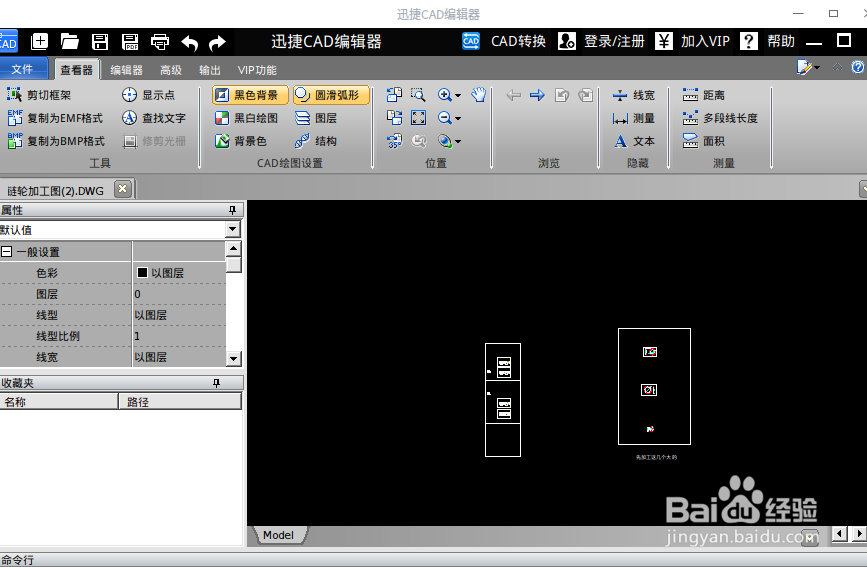Switch to the 查看器 tab
This screenshot has height=567, width=867.
[x=77, y=70]
